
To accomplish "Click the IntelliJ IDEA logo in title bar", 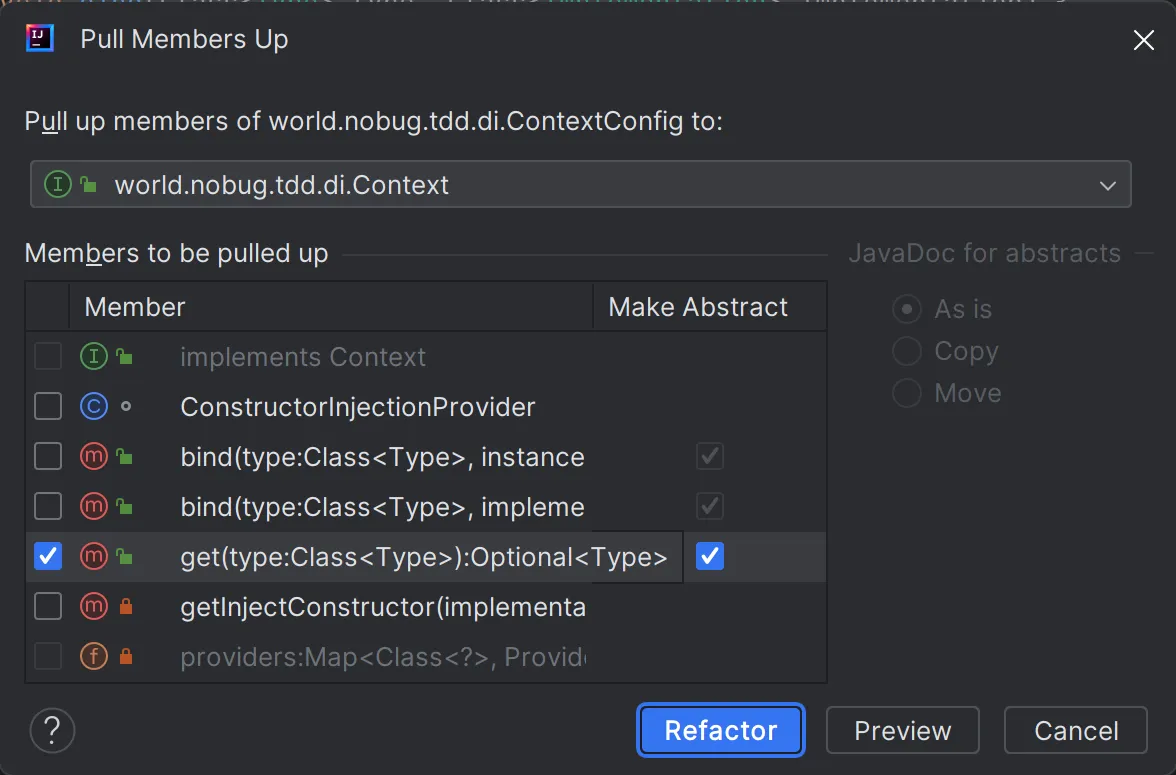I will [x=40, y=39].
